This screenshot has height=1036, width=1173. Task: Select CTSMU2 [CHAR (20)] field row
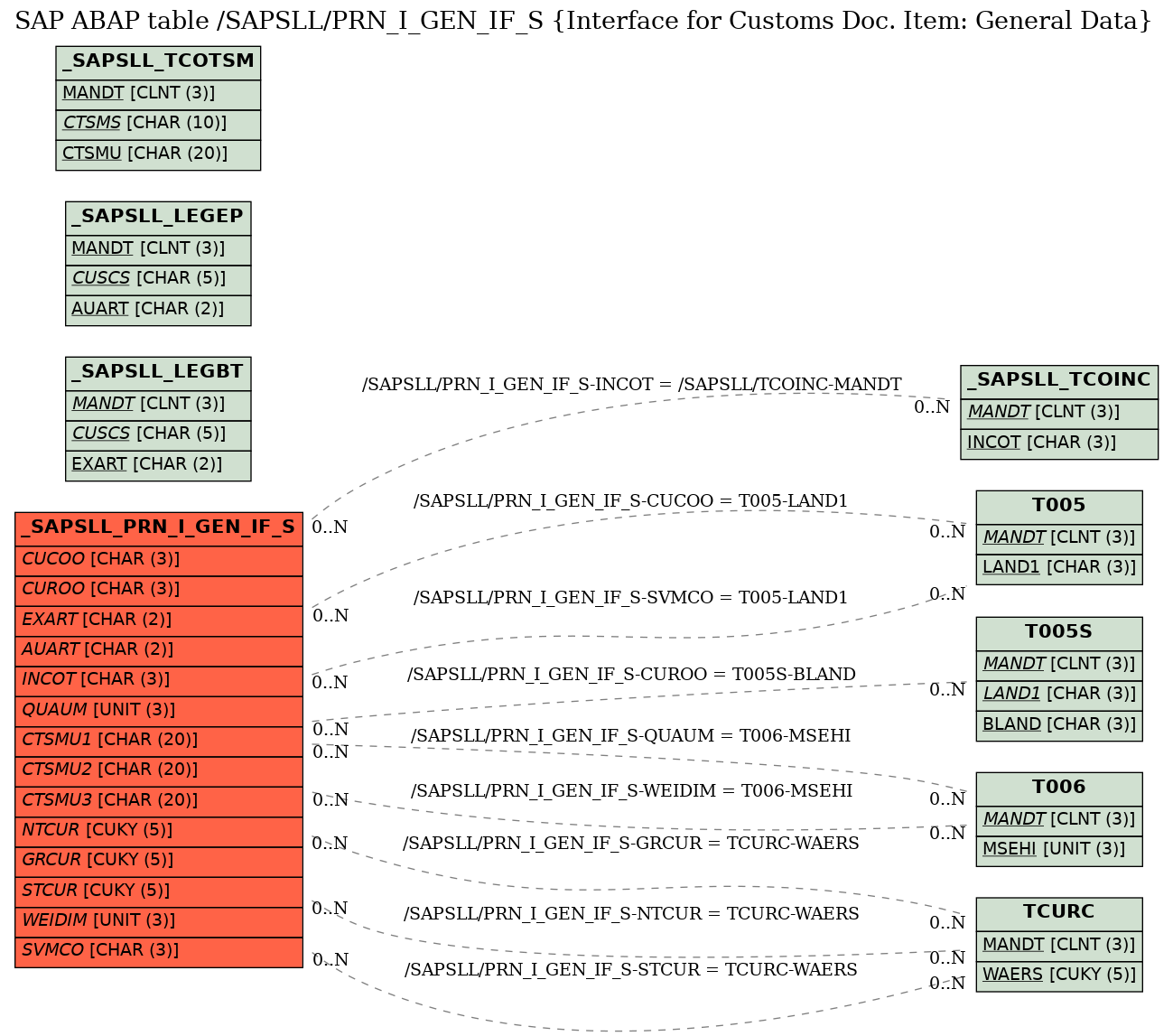pyautogui.click(x=159, y=771)
